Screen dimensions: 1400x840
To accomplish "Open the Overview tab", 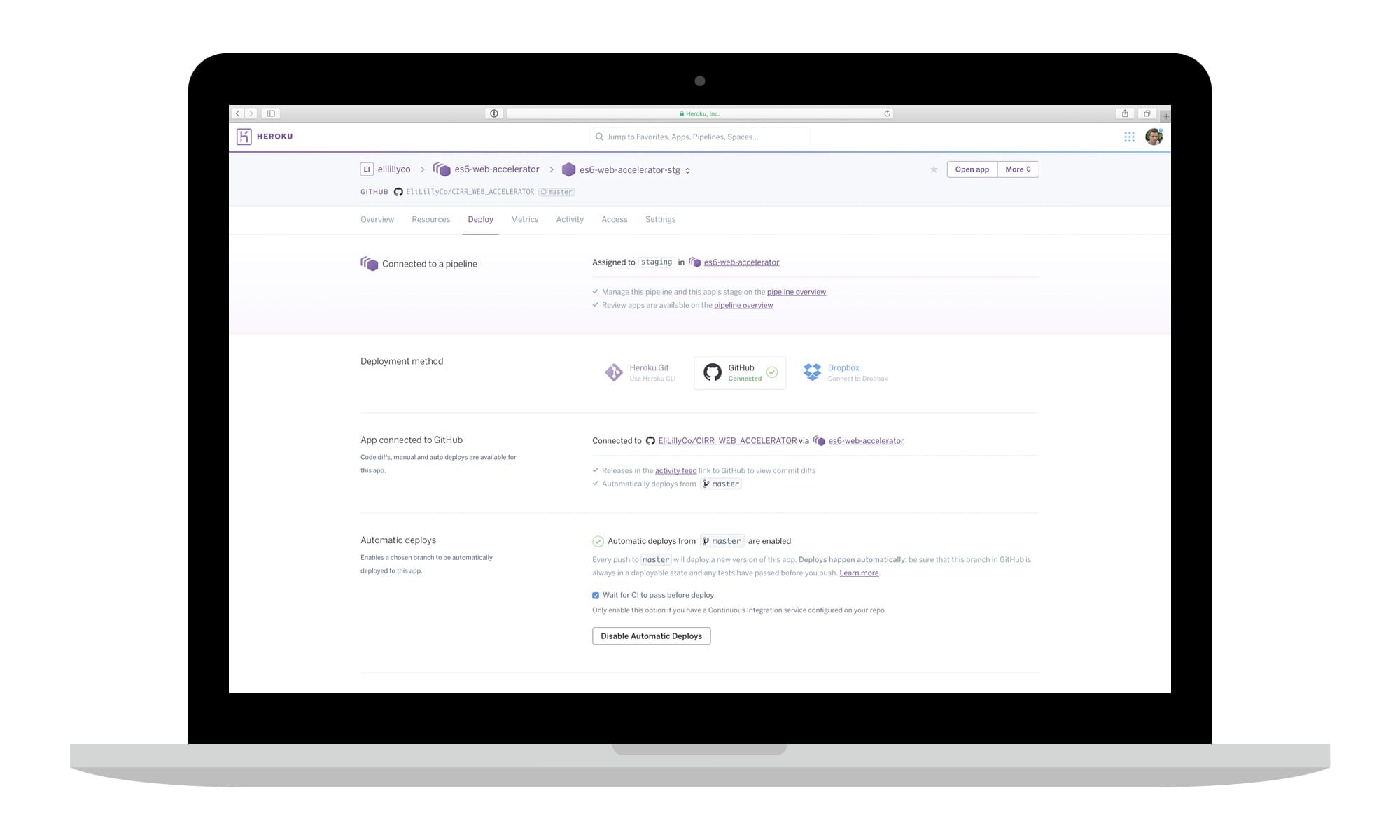I will click(x=377, y=220).
